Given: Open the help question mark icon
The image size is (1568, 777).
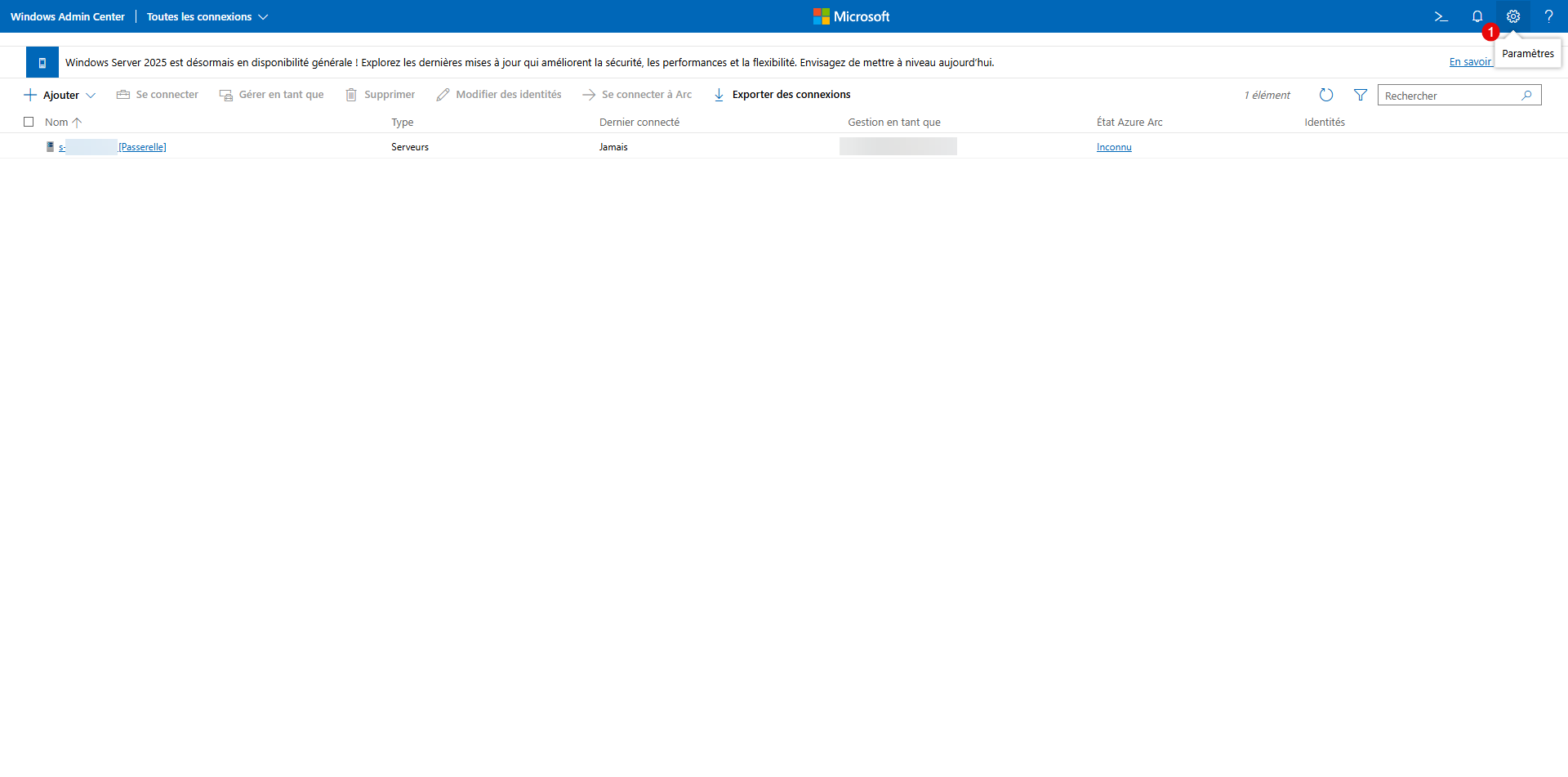Looking at the screenshot, I should (x=1548, y=16).
